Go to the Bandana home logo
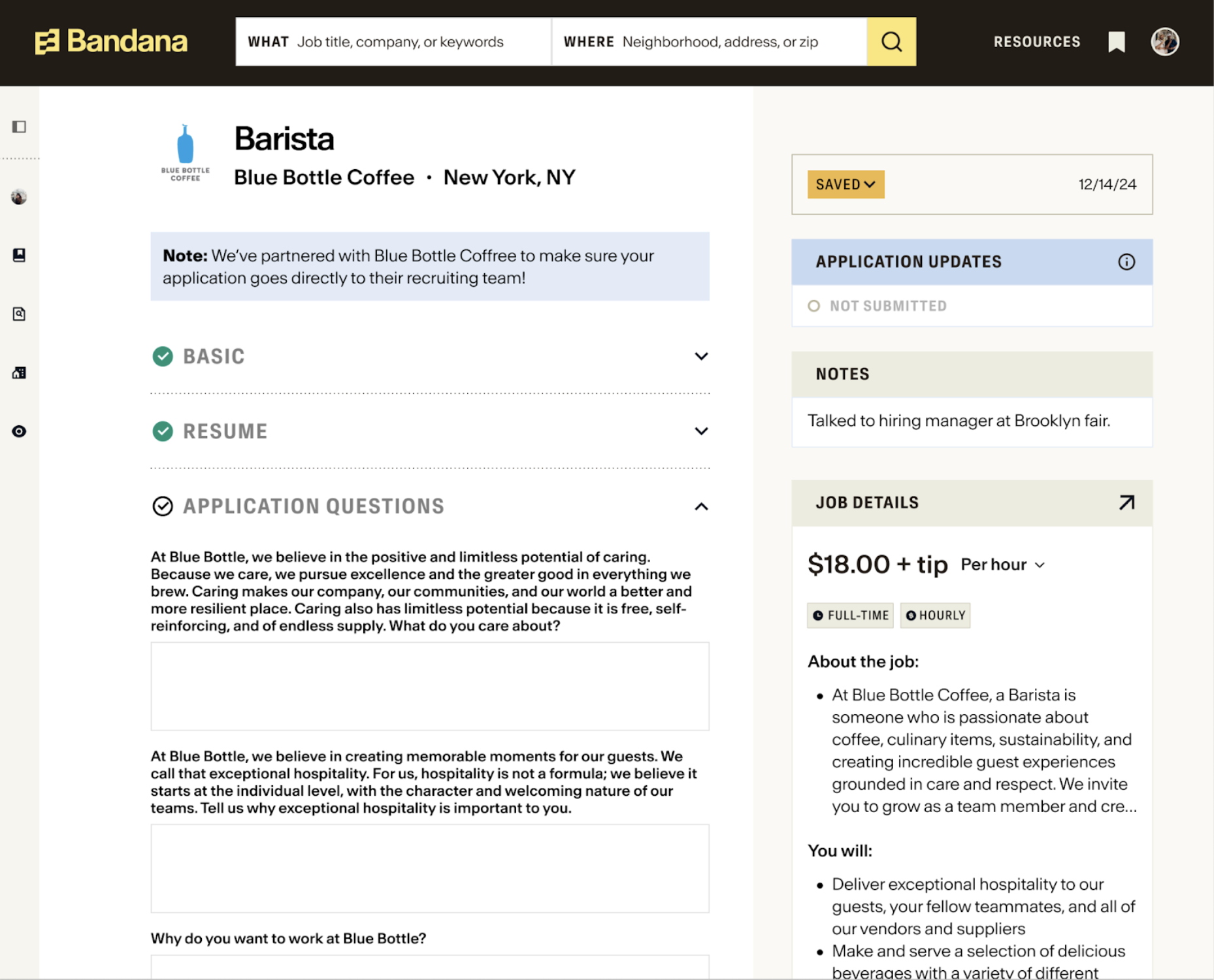The width and height of the screenshot is (1214, 980). pyautogui.click(x=111, y=42)
